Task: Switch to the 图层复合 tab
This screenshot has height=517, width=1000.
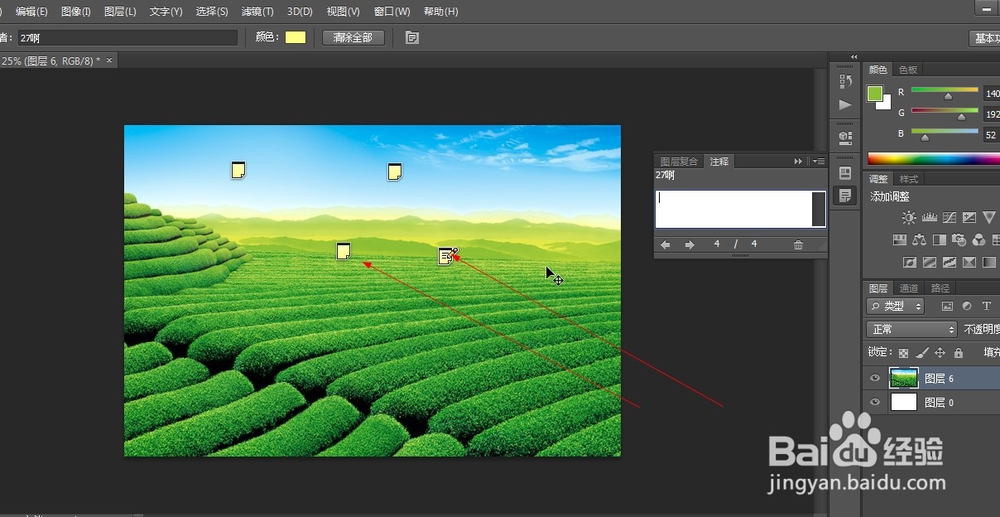Action: click(679, 161)
